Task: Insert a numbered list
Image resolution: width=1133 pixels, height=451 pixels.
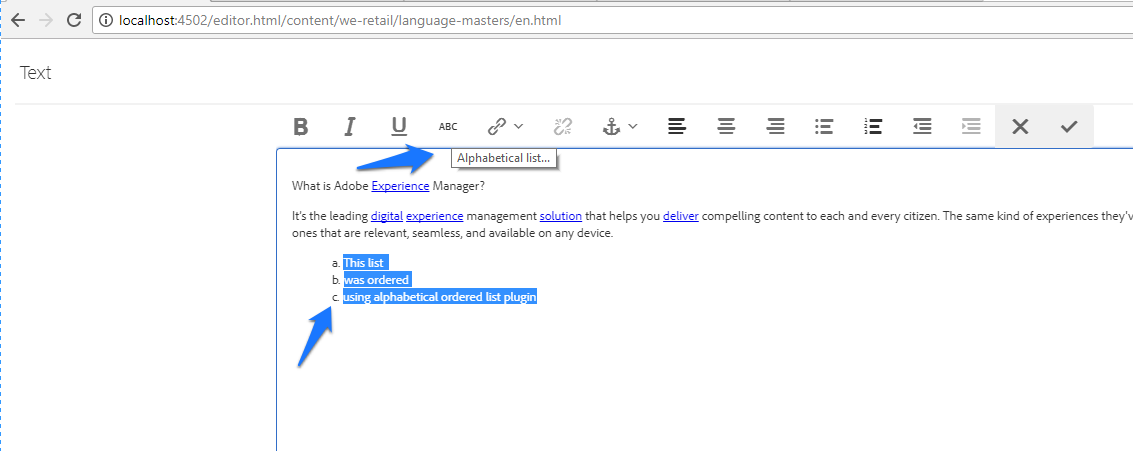Action: 873,126
